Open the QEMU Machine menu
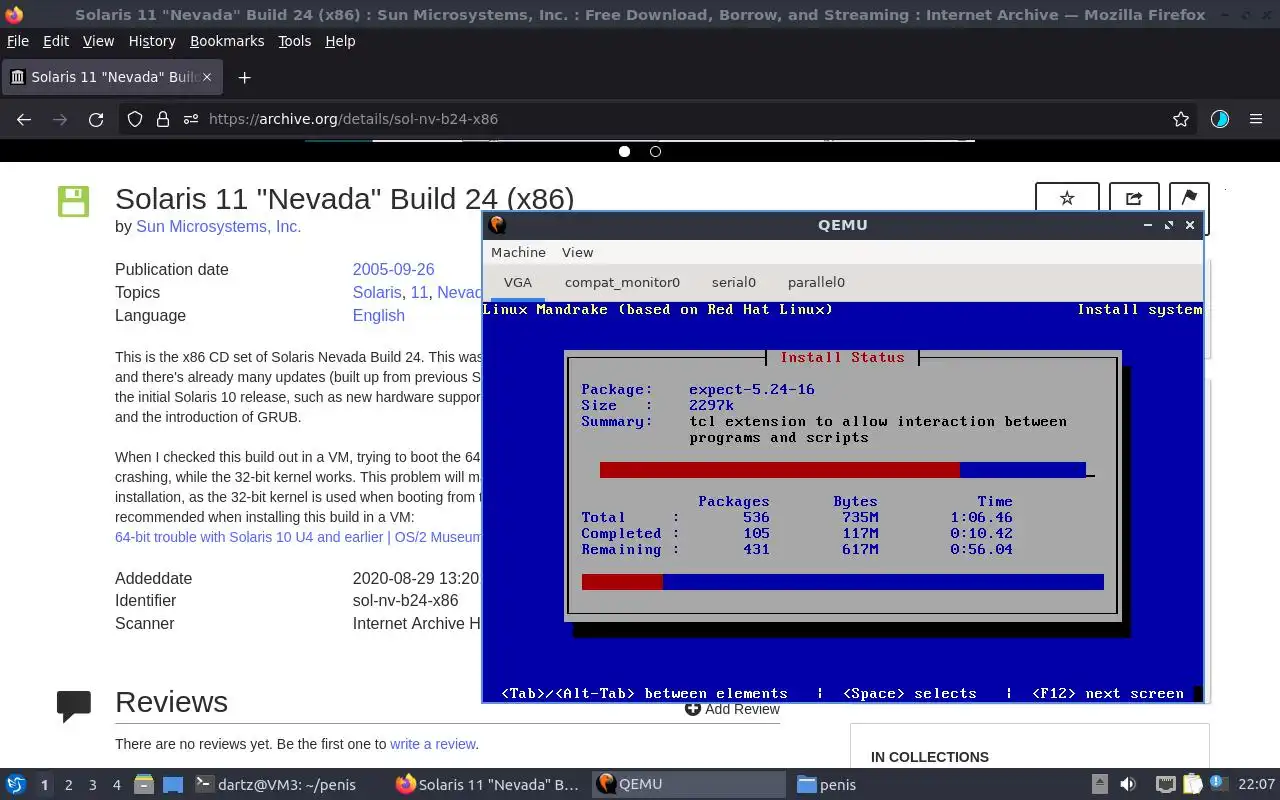This screenshot has width=1280, height=800. pyautogui.click(x=518, y=253)
